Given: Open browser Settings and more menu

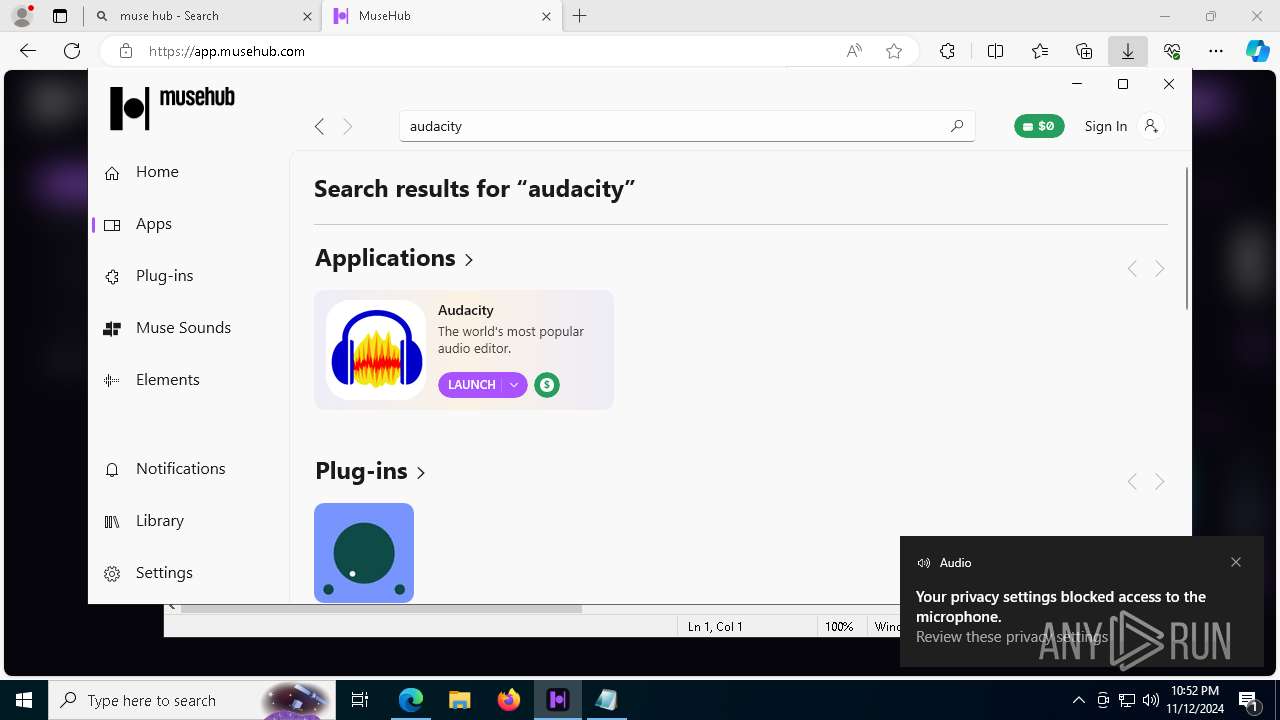Looking at the screenshot, I should pos(1216,51).
